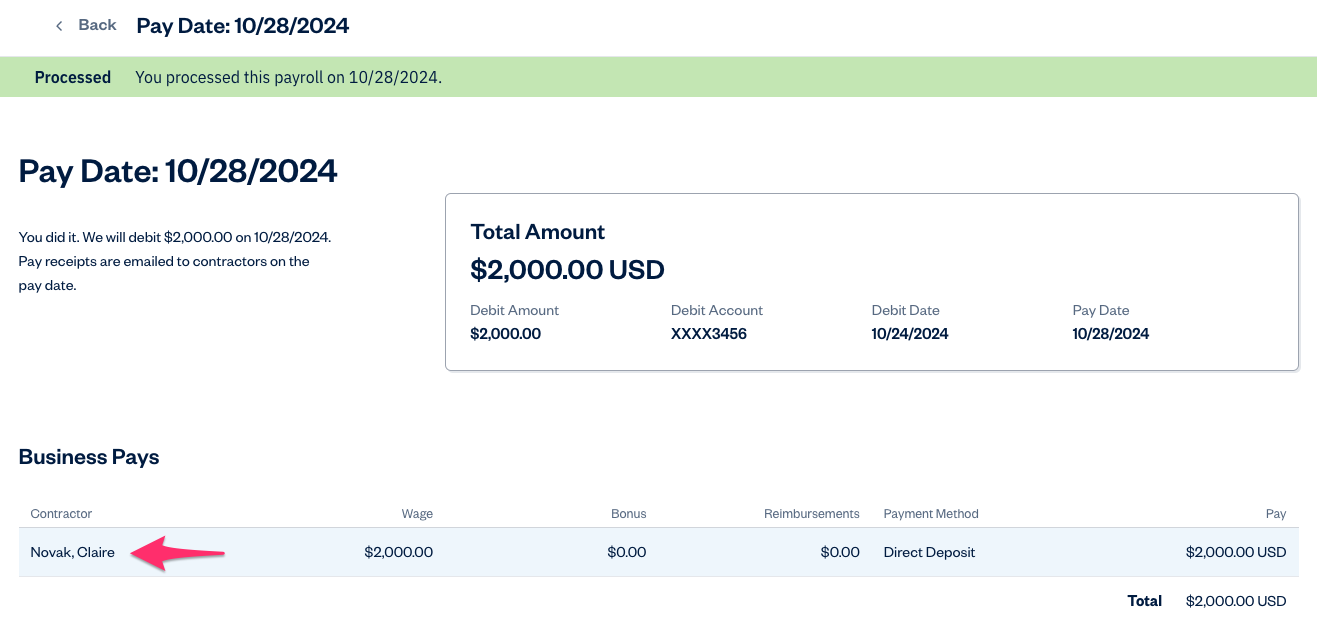The width and height of the screenshot is (1317, 620).
Task: Click the page title Pay Date header
Action: (x=242, y=26)
